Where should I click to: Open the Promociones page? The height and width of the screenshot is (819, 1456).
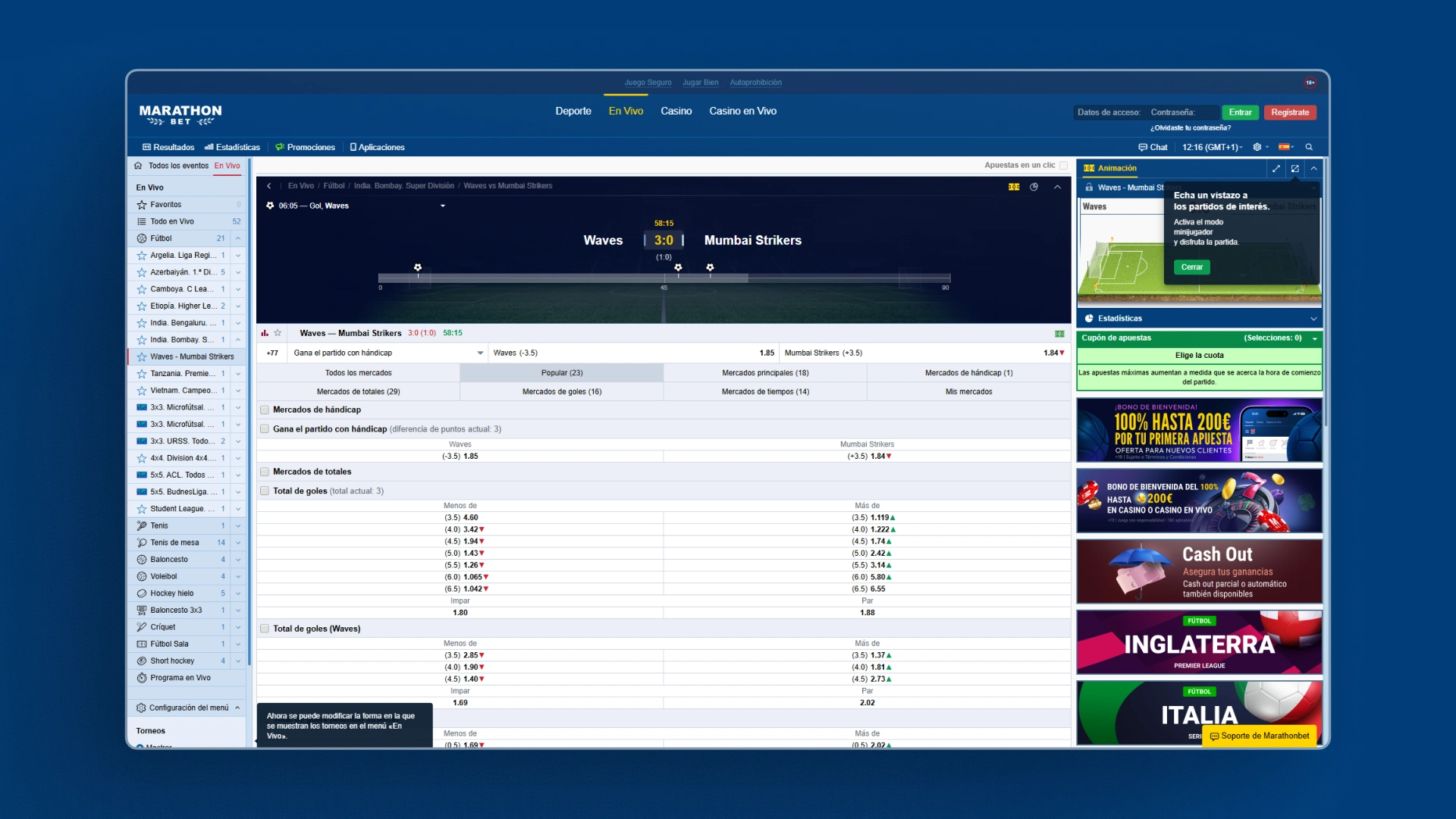point(305,147)
